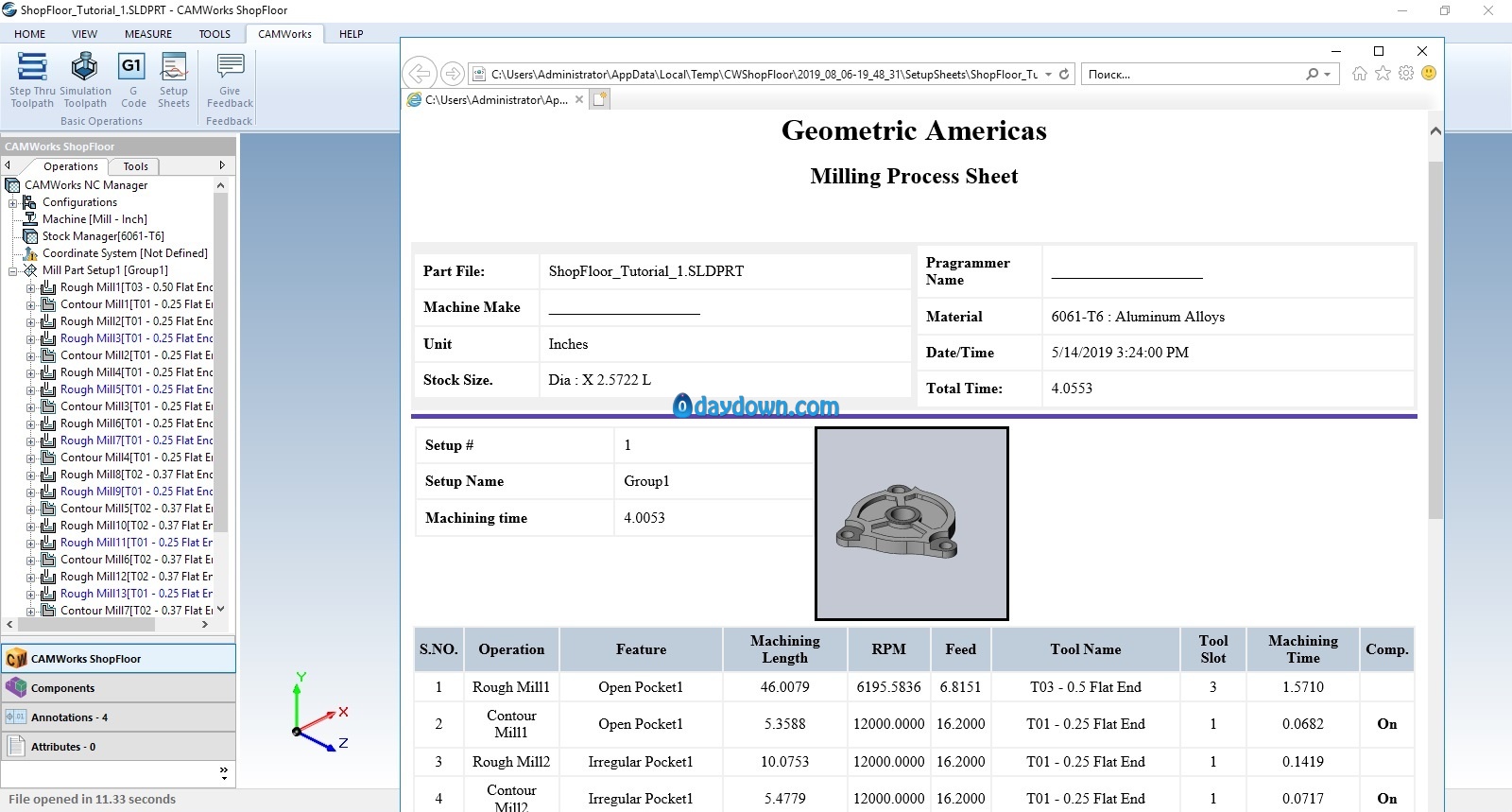Click the browser Forward arrow button

tap(453, 74)
